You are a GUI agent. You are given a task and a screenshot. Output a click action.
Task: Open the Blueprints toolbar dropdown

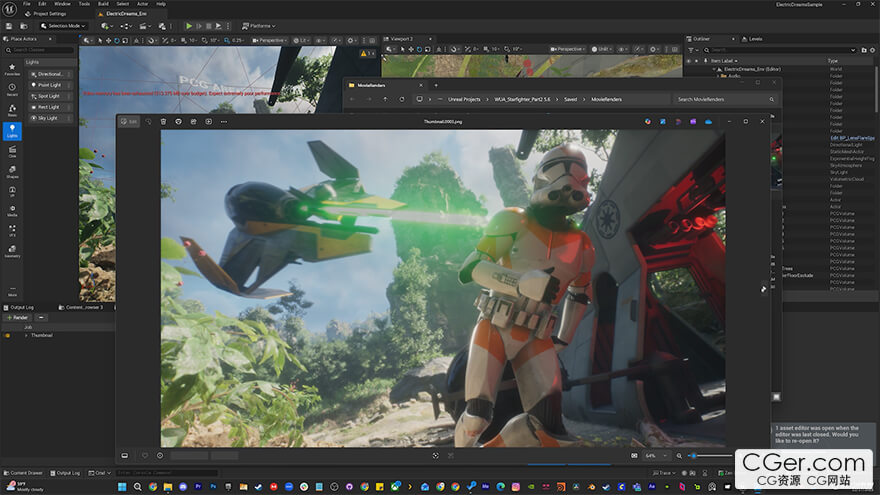point(126,26)
